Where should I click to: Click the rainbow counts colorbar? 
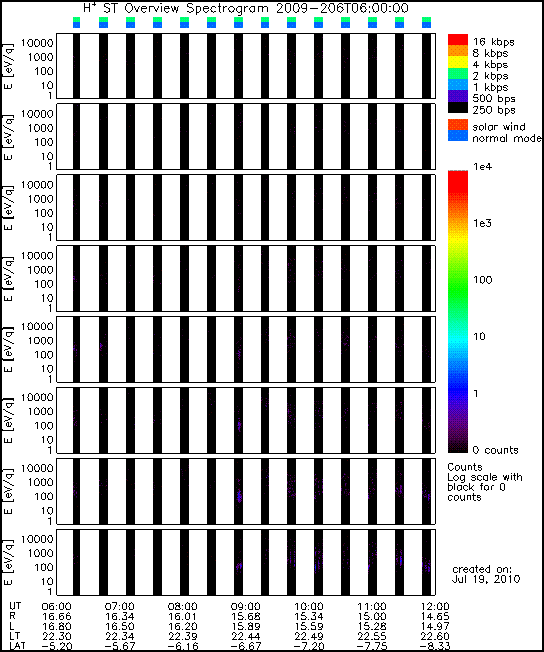click(x=457, y=311)
